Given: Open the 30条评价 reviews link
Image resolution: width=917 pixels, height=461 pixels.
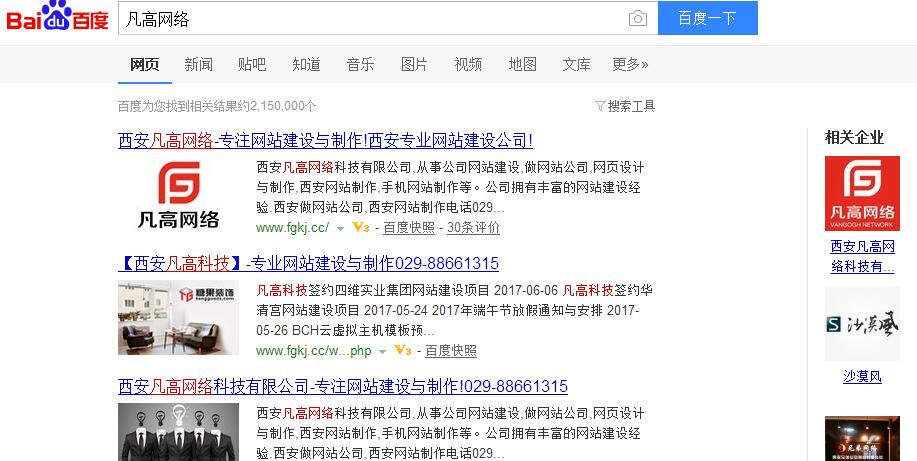Looking at the screenshot, I should (x=473, y=228).
